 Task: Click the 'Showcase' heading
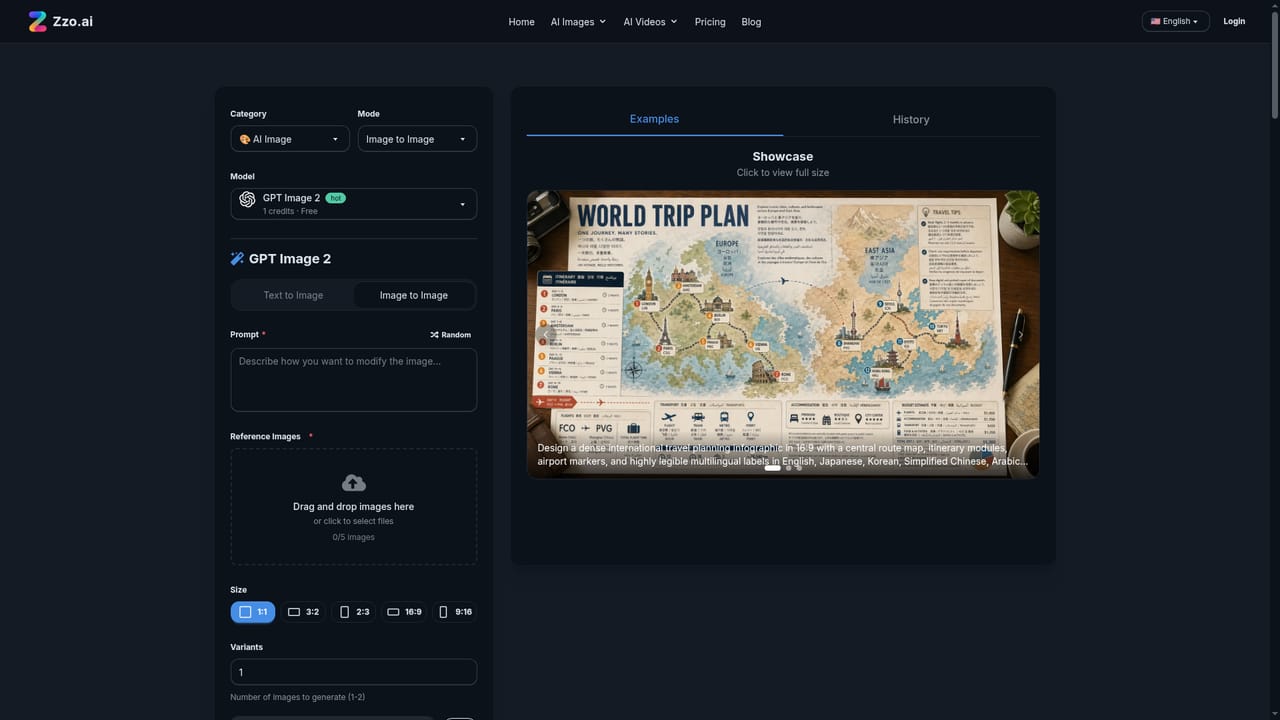click(783, 156)
